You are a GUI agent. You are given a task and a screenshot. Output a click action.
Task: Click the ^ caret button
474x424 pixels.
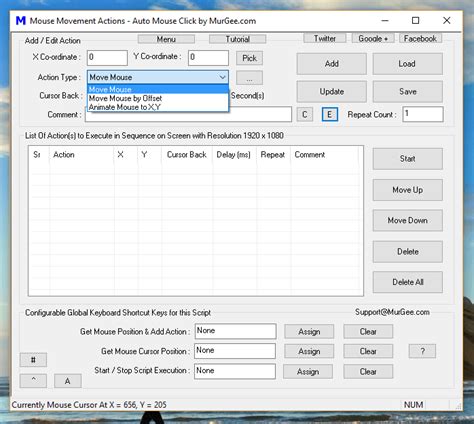[33, 381]
